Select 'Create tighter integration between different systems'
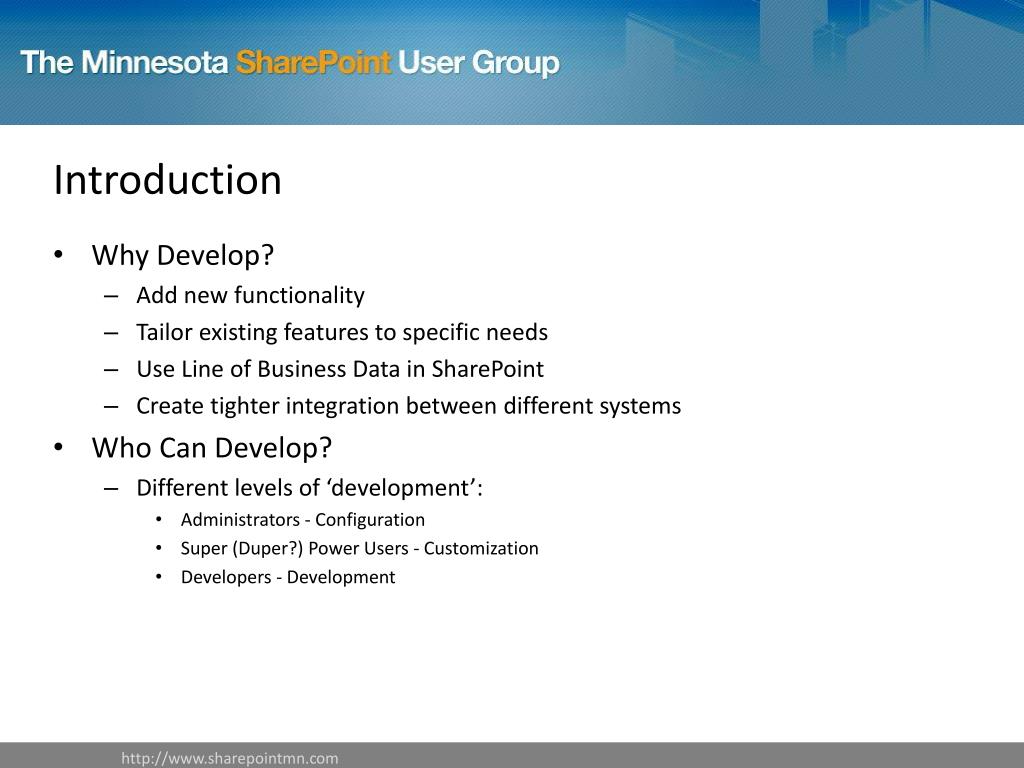1024x768 pixels. click(408, 406)
